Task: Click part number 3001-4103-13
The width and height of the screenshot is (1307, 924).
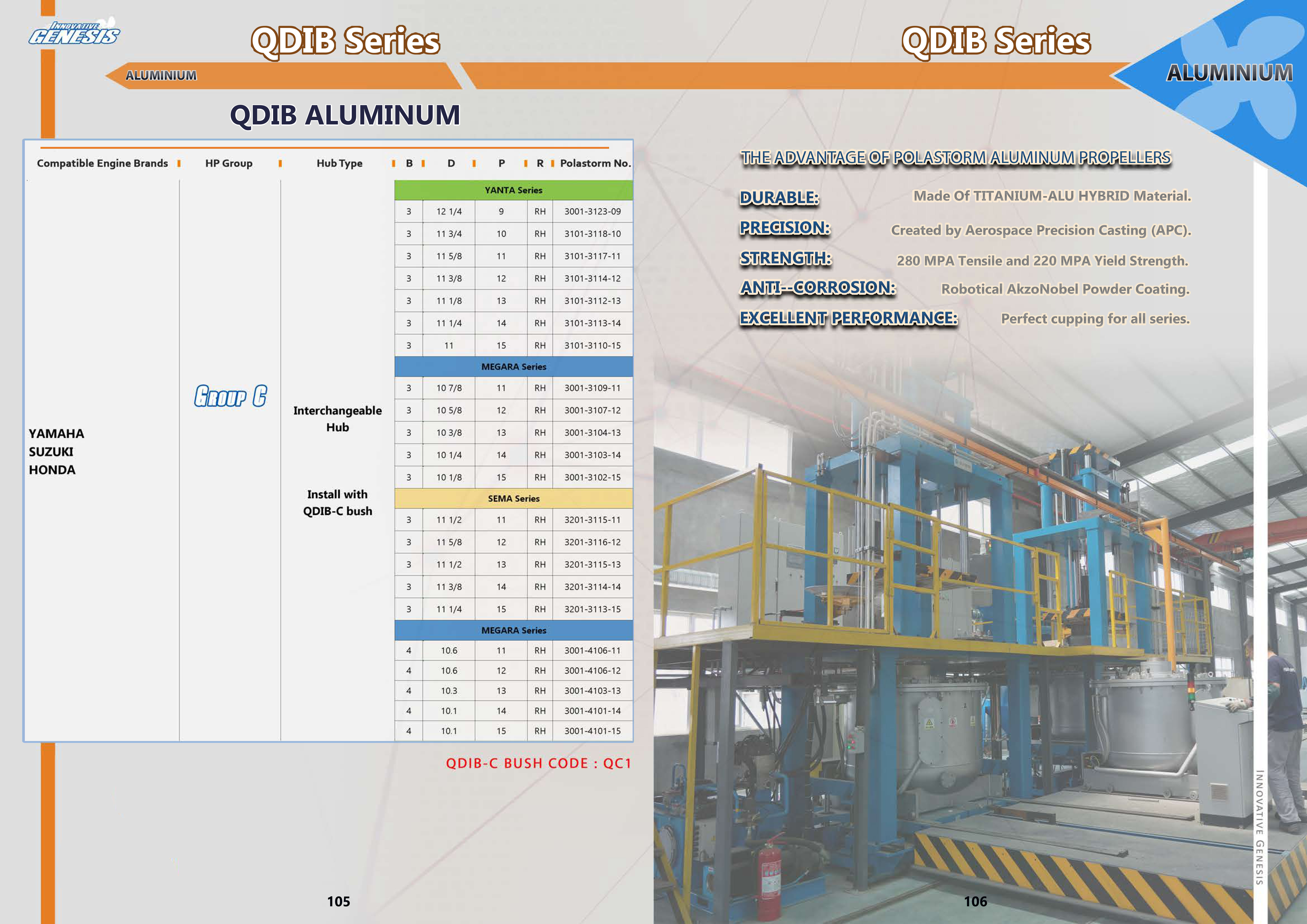Action: [593, 691]
